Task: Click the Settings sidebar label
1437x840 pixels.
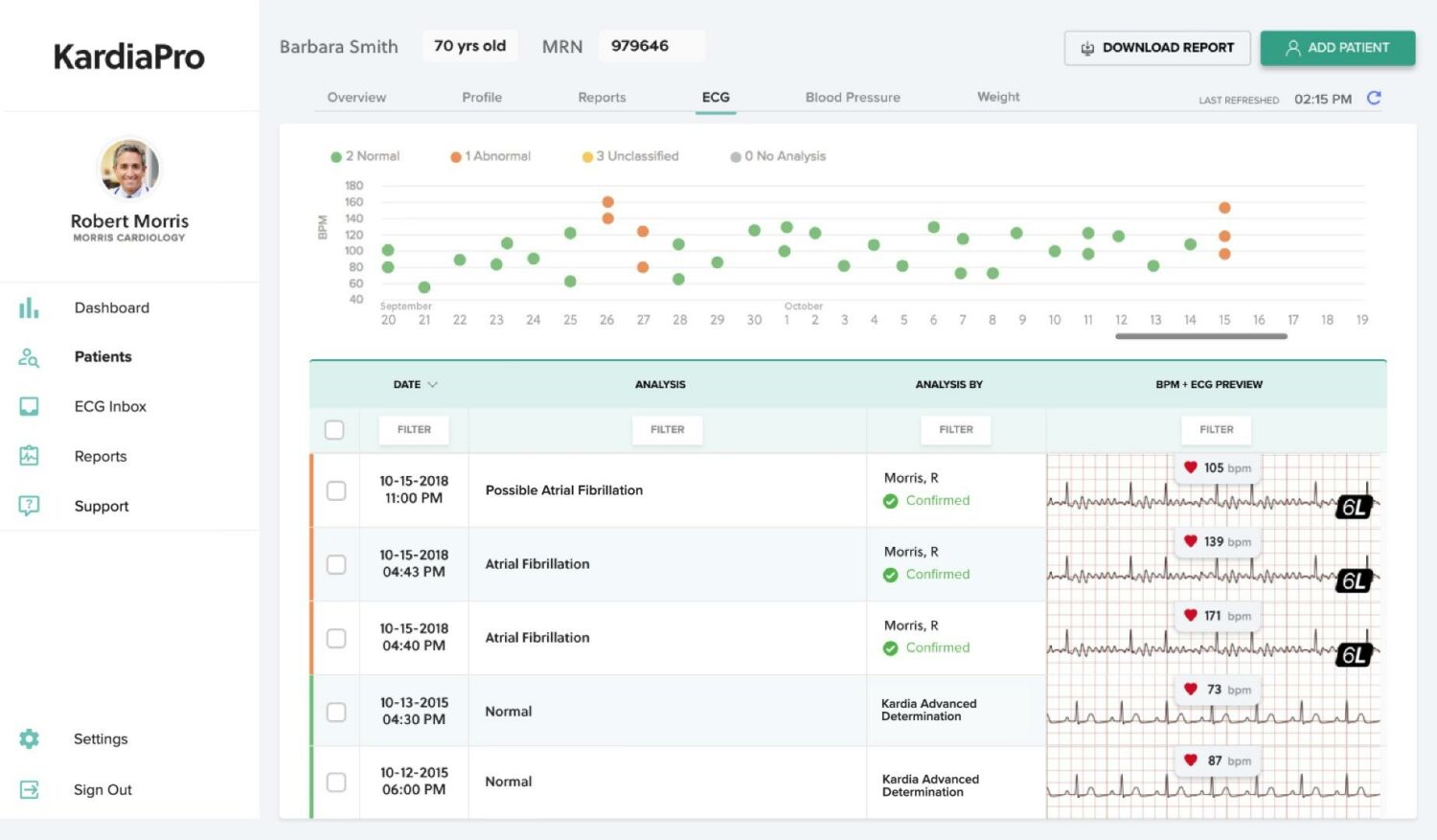Action: [101, 739]
